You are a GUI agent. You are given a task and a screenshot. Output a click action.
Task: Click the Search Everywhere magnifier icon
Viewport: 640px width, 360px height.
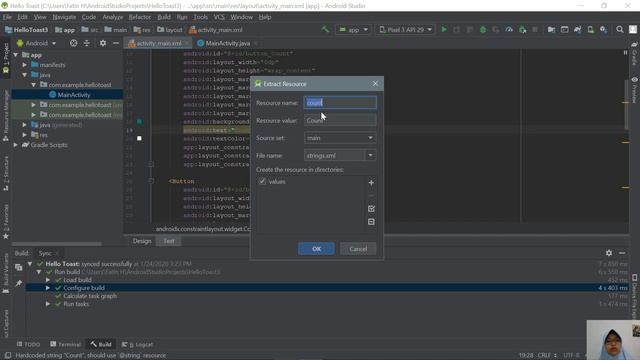click(620, 29)
